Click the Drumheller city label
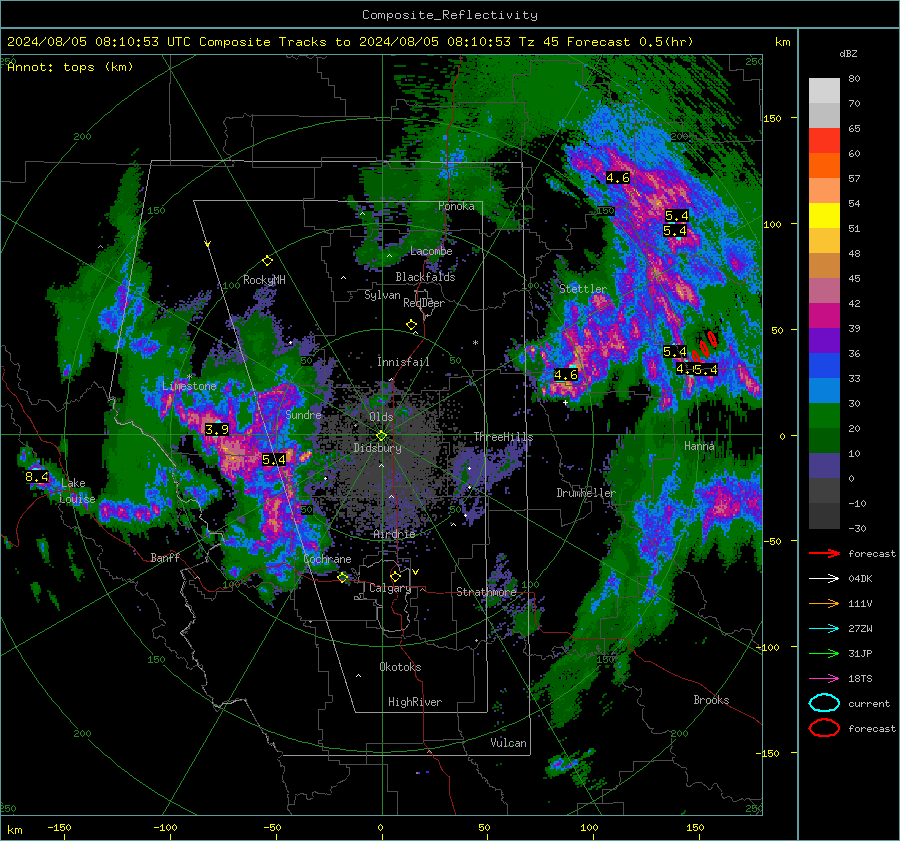 click(x=586, y=493)
